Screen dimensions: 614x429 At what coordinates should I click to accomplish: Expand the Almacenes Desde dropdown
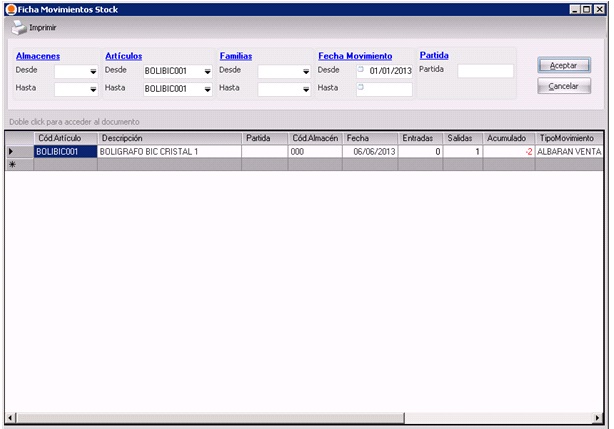(93, 72)
